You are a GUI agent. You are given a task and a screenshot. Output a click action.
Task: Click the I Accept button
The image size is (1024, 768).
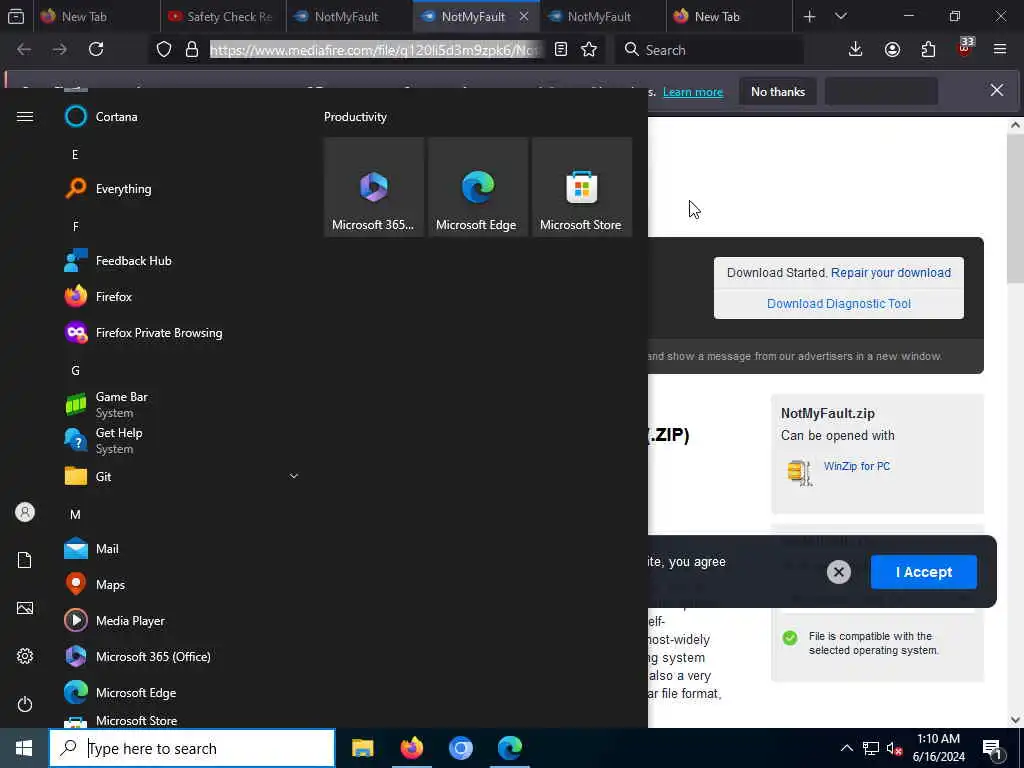(x=923, y=572)
